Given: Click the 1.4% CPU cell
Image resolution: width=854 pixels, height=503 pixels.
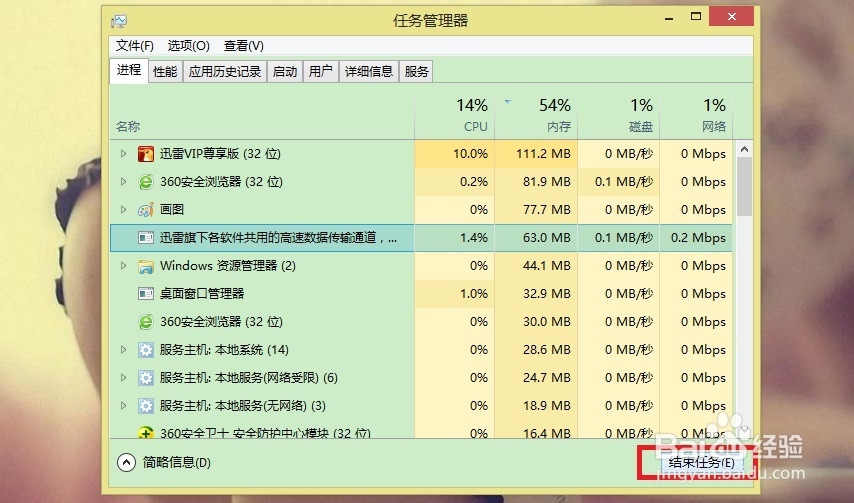Looking at the screenshot, I should point(454,238).
